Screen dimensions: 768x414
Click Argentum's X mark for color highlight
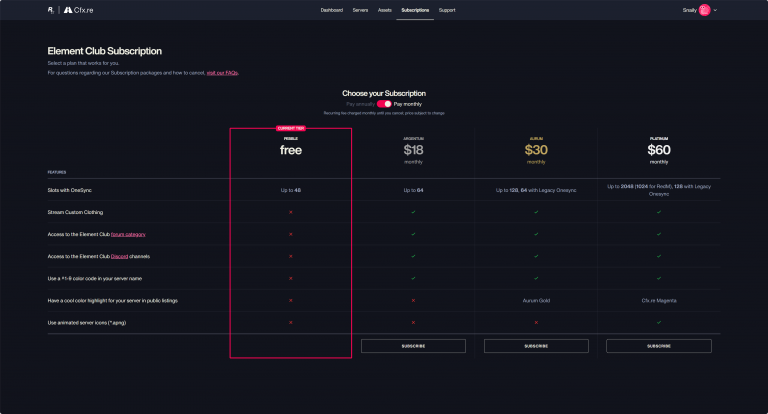(413, 300)
